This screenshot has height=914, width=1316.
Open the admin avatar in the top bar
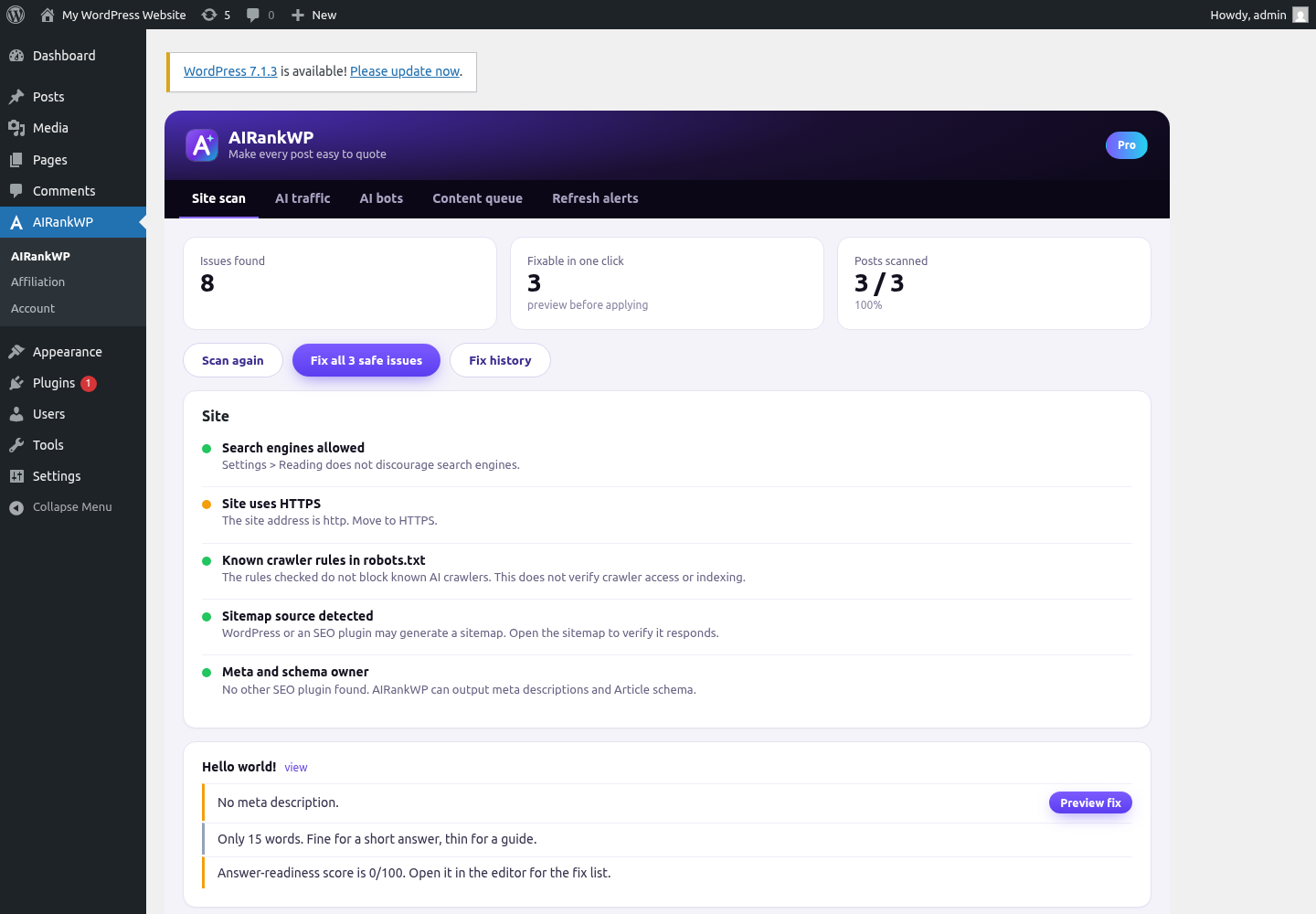tap(1300, 15)
